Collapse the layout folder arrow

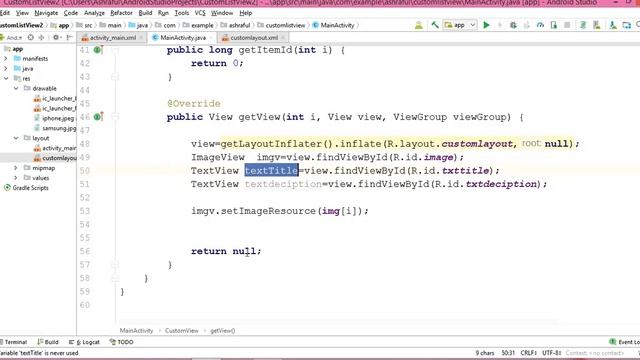tap(16, 138)
